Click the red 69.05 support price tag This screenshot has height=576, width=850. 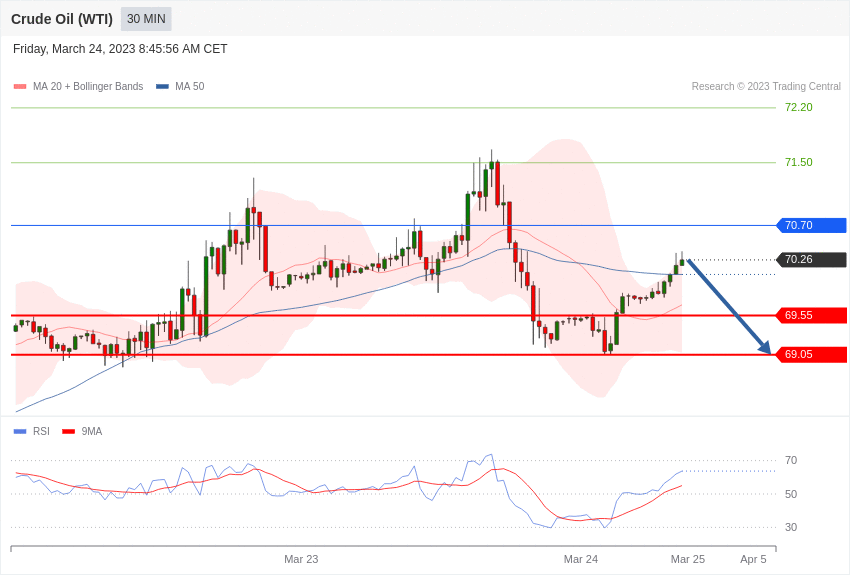click(812, 354)
